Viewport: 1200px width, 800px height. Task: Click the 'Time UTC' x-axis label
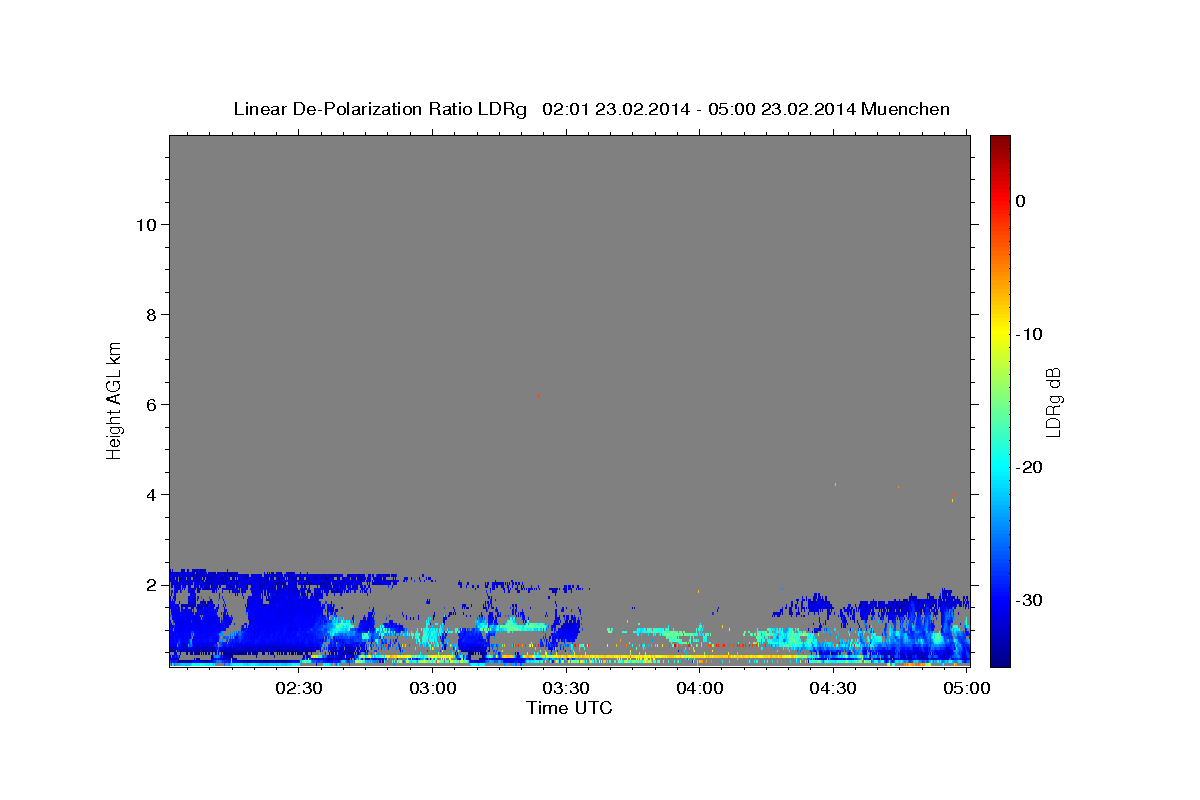pyautogui.click(x=569, y=708)
